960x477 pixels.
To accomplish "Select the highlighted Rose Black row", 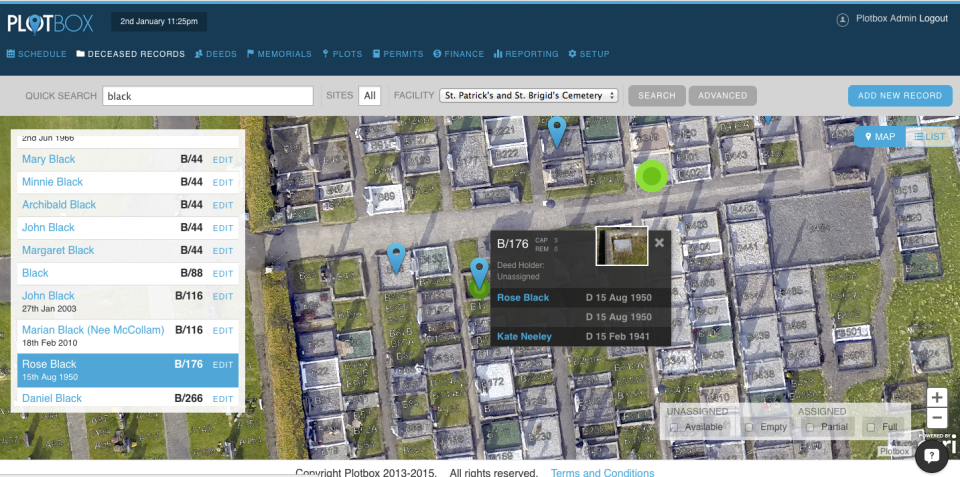I will (x=127, y=370).
